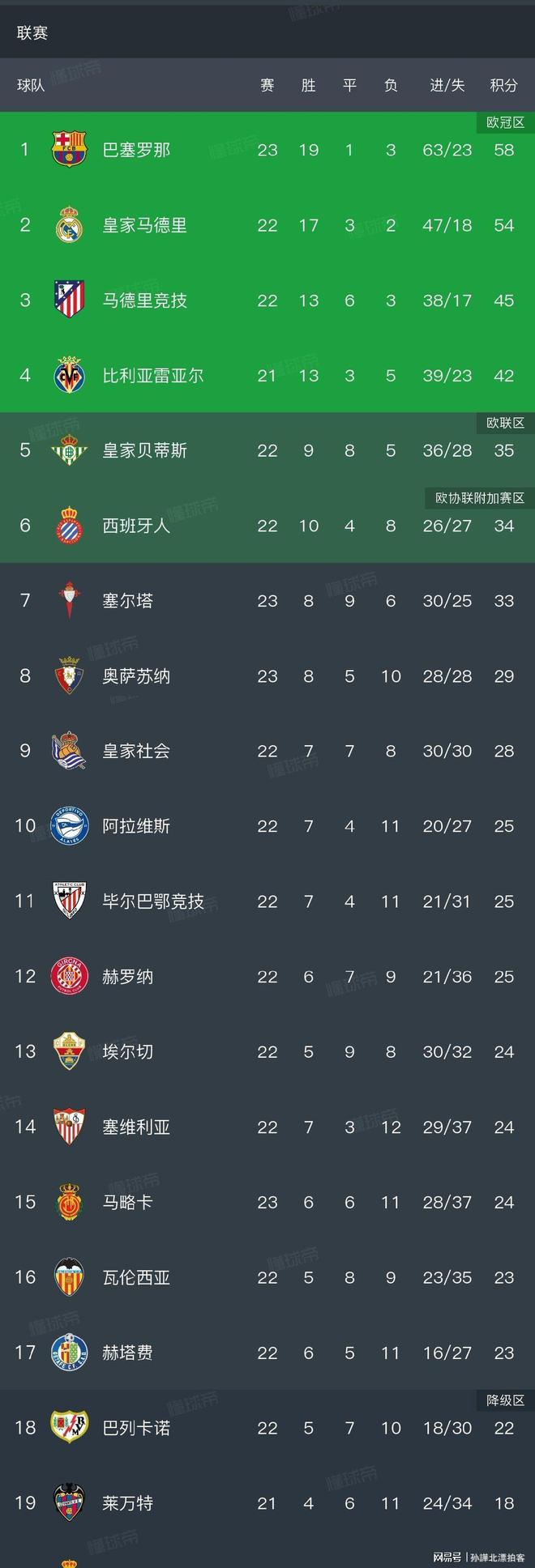Click the Real Sociedad crest icon
Screen dimensions: 535x1568
pyautogui.click(x=69, y=751)
